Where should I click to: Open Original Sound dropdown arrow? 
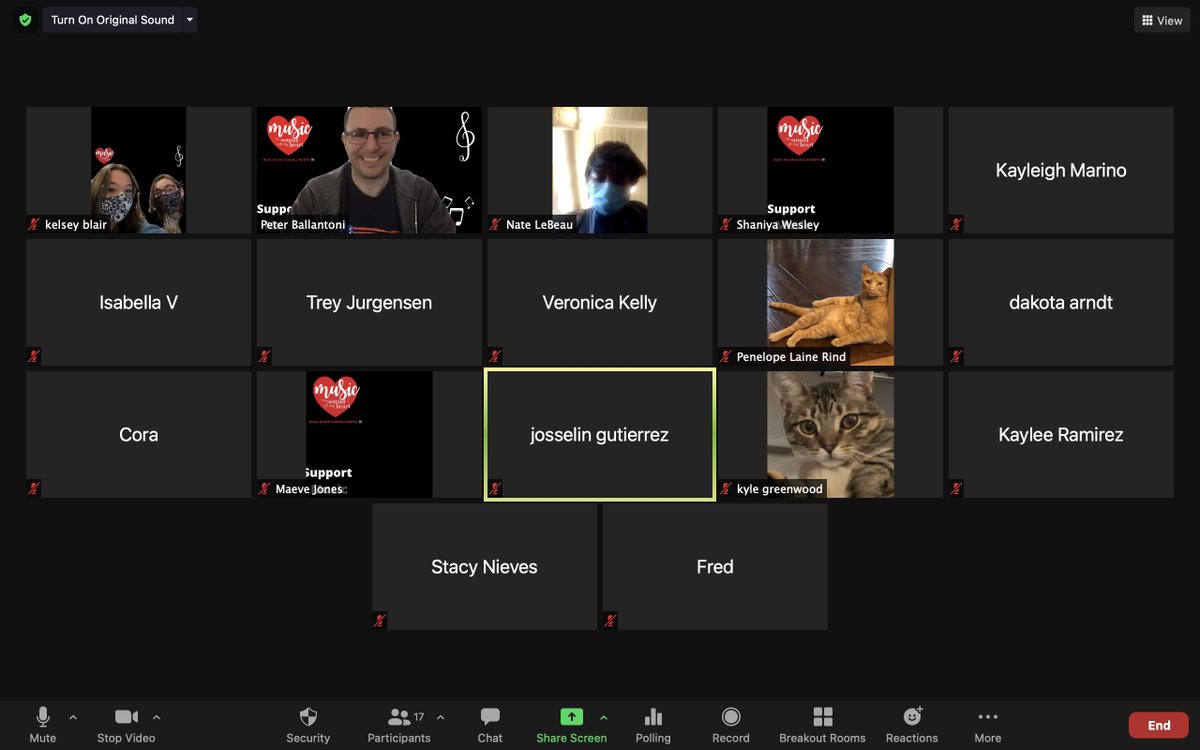click(x=190, y=20)
